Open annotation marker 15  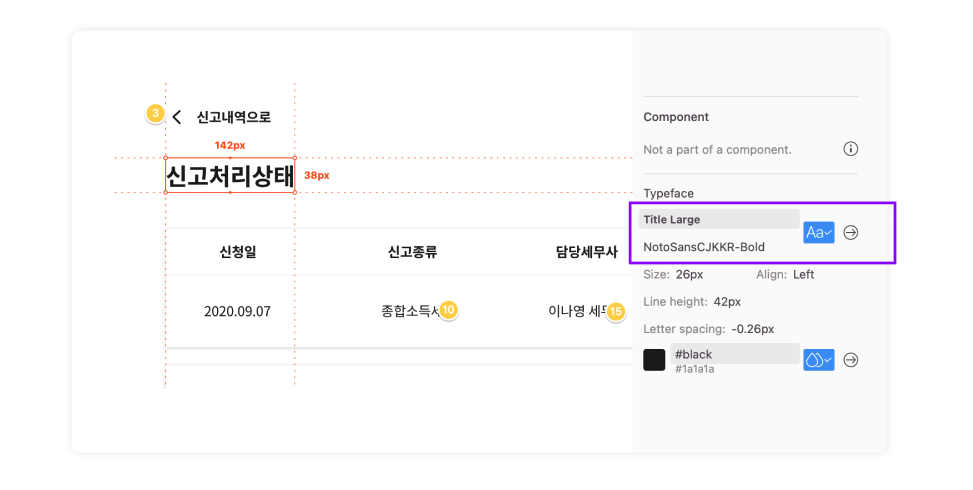615,311
